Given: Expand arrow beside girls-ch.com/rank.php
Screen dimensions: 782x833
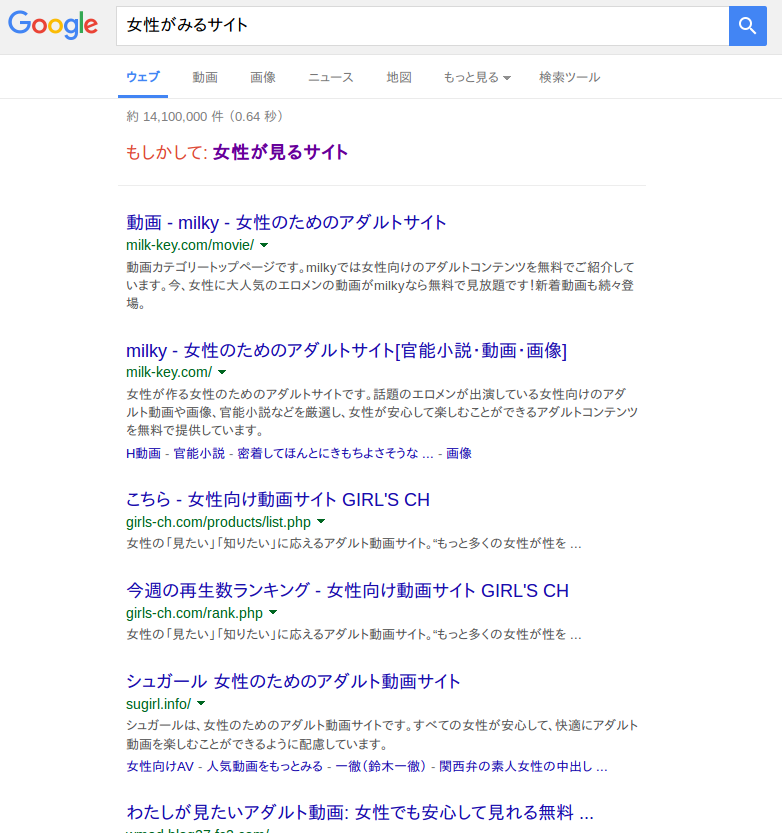Looking at the screenshot, I should click(273, 613).
